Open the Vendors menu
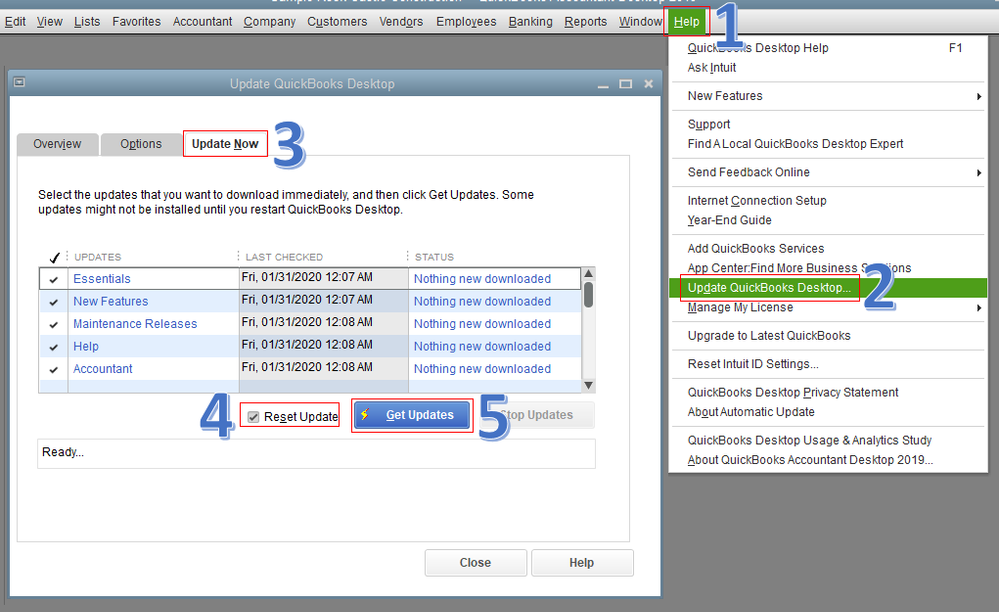Viewport: 999px width, 612px height. pos(401,22)
